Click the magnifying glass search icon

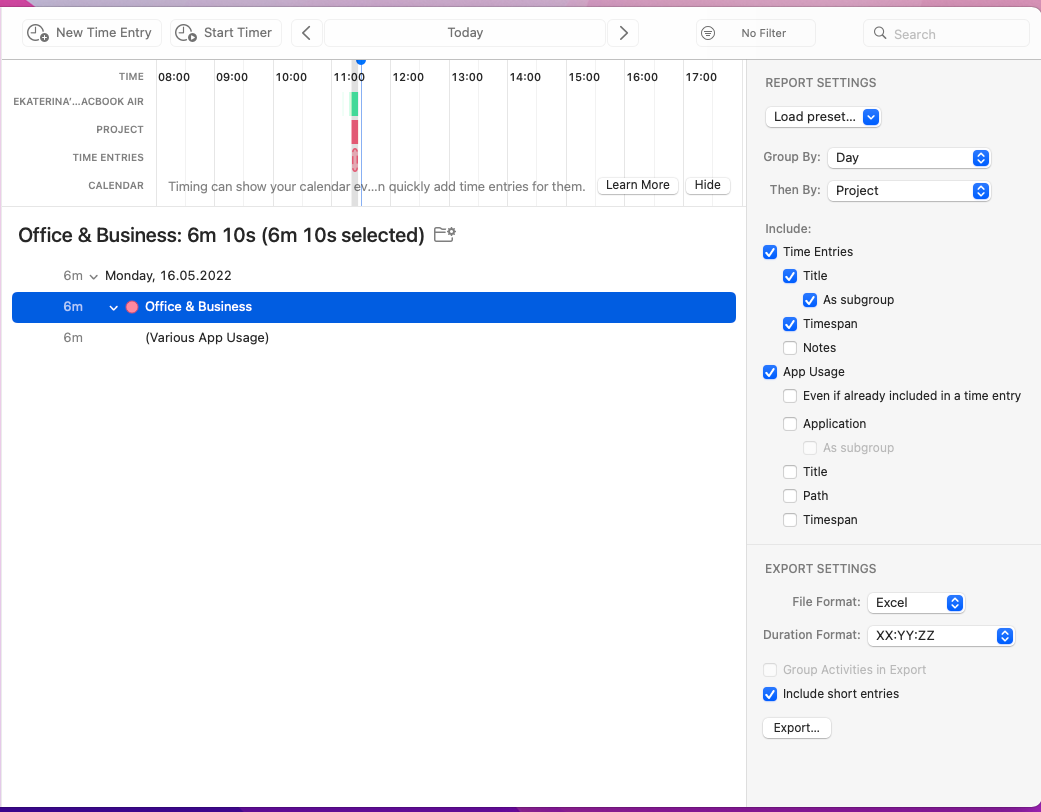(x=880, y=33)
